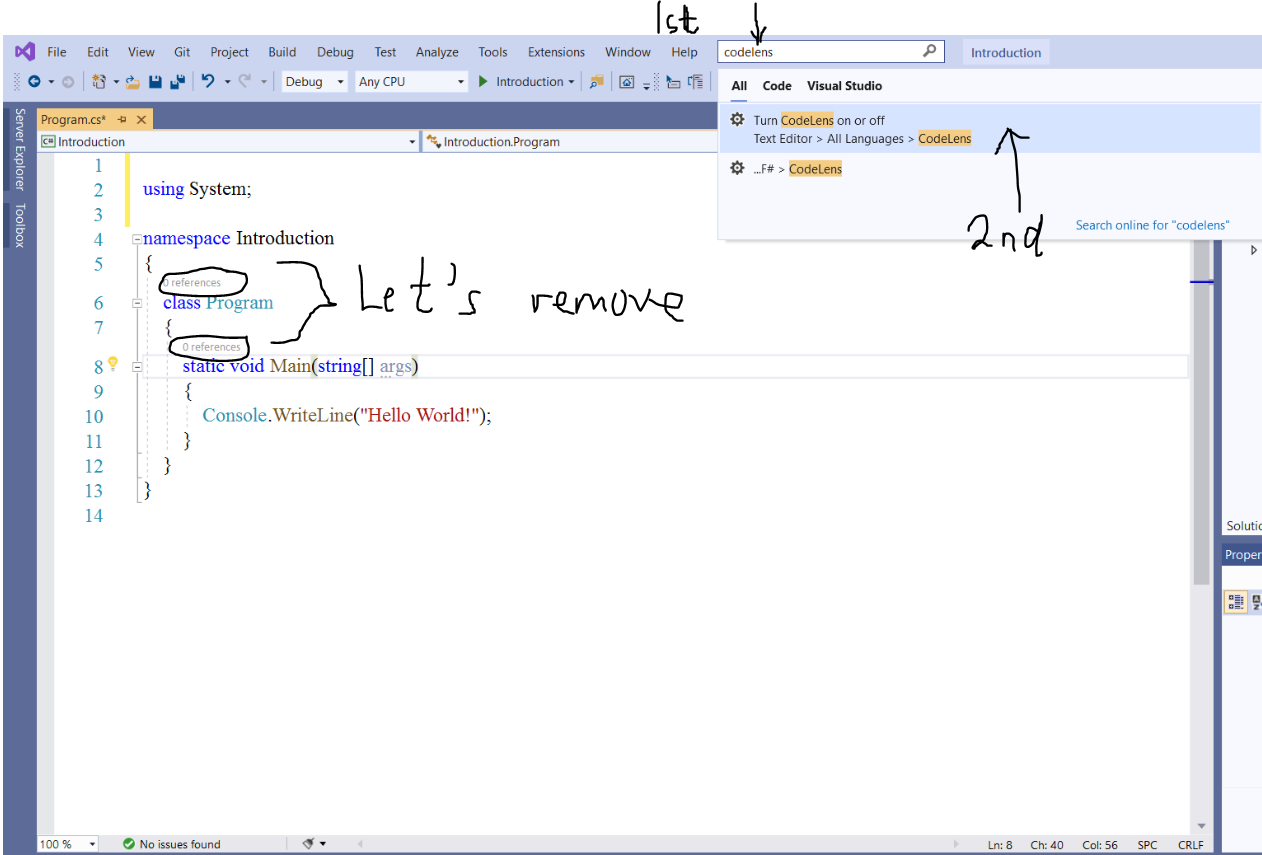This screenshot has width=1262, height=855.
Task: Switch search results to the Visual Studio tab
Action: pos(844,86)
